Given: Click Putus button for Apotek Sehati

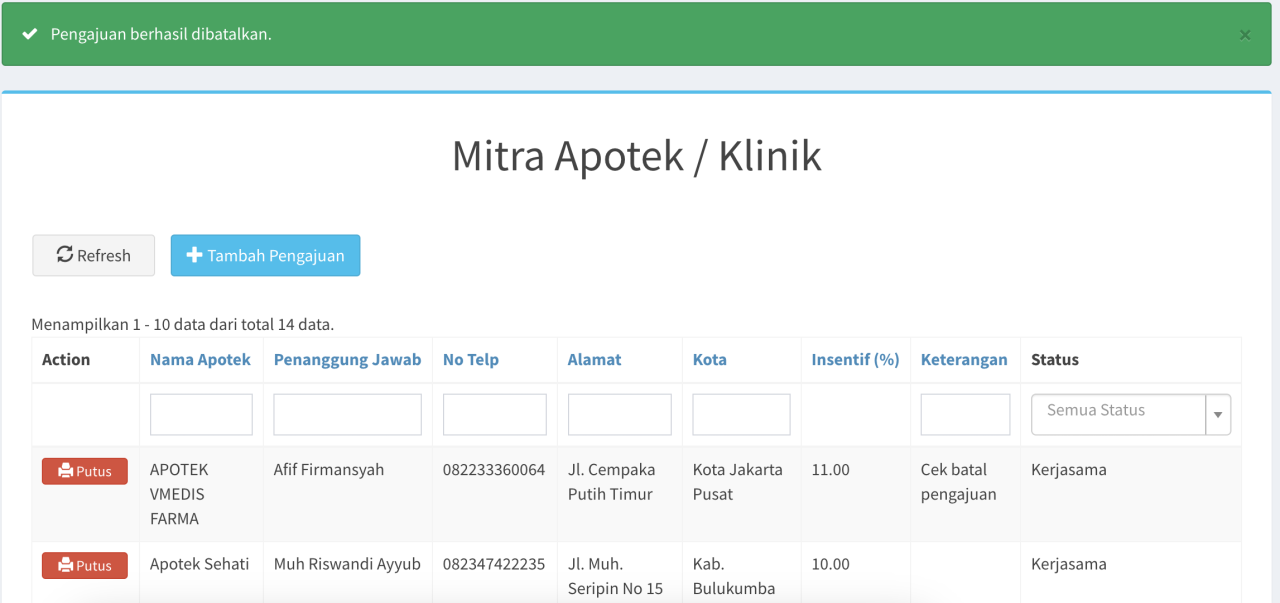Looking at the screenshot, I should coord(85,565).
